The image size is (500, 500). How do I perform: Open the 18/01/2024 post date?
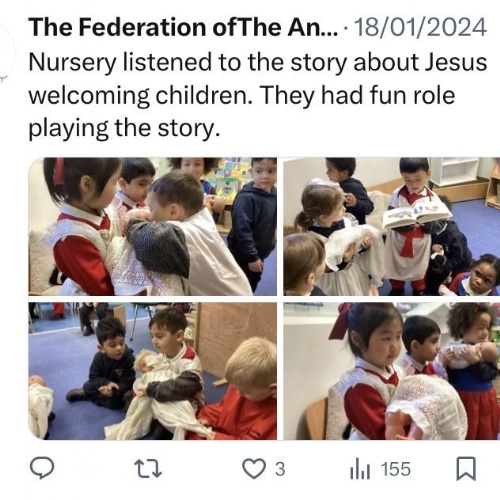(x=420, y=27)
